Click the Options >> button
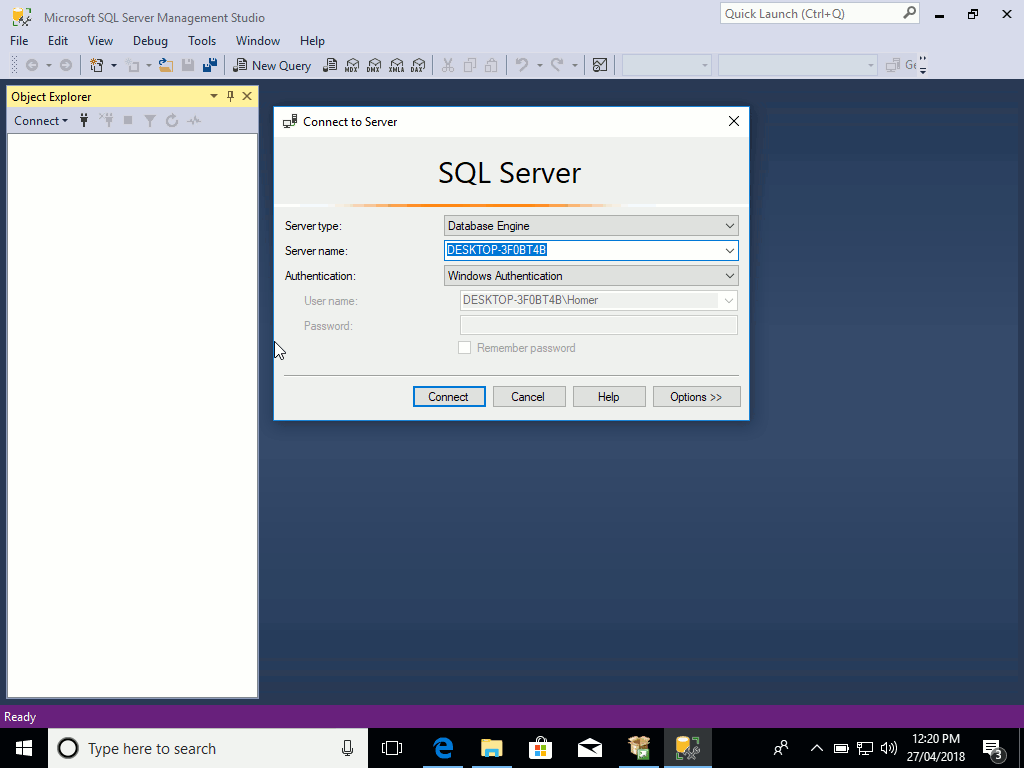Image resolution: width=1024 pixels, height=768 pixels. (x=696, y=396)
